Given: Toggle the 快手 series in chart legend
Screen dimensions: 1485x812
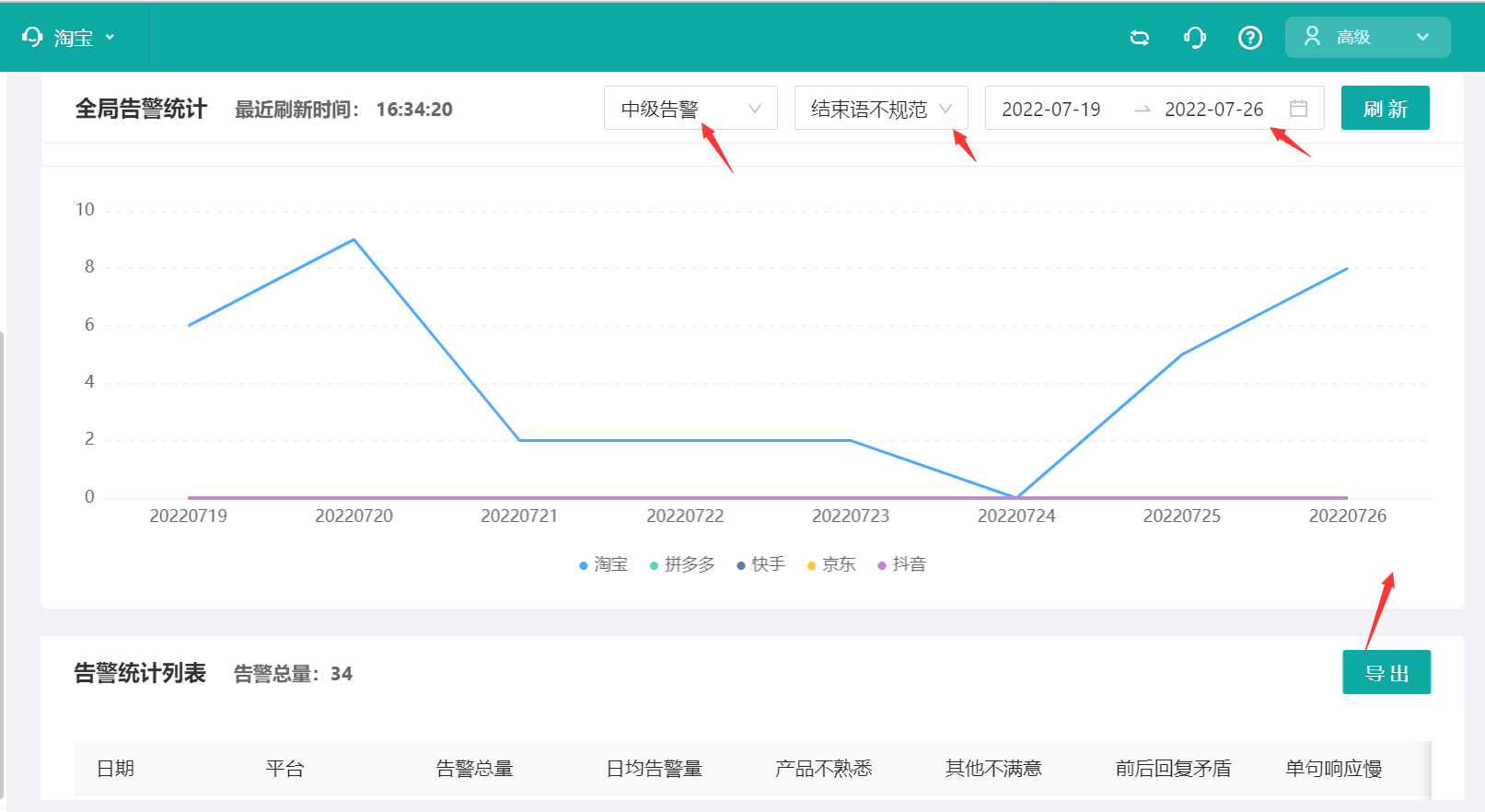Looking at the screenshot, I should [760, 564].
